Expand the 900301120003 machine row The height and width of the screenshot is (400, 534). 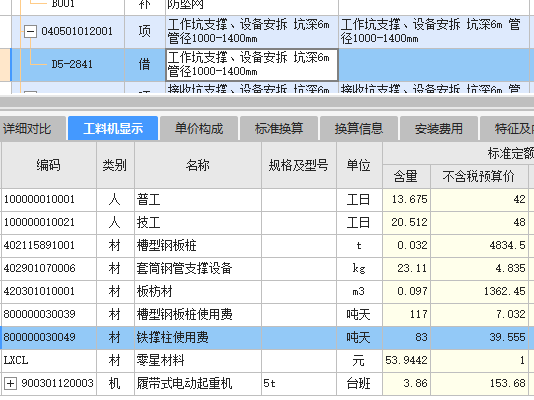click(x=10, y=384)
